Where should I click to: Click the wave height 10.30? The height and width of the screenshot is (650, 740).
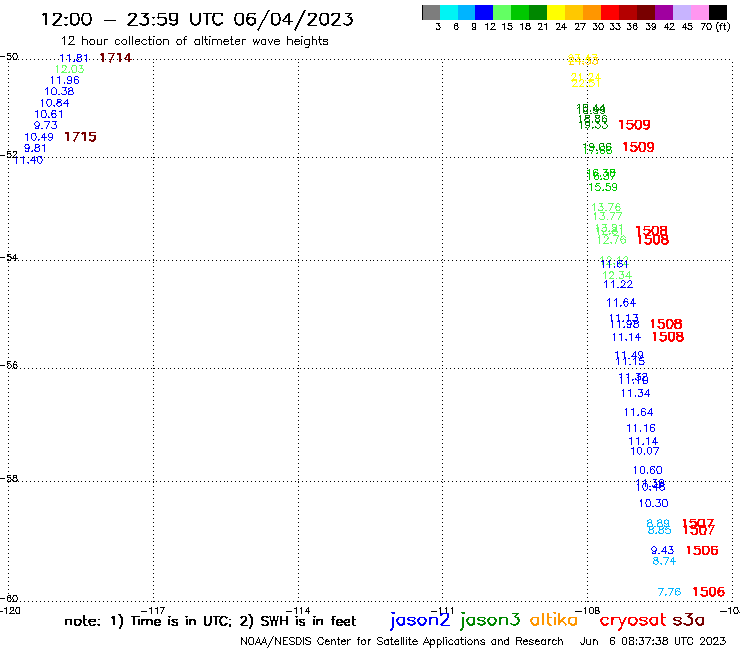[x=654, y=503]
